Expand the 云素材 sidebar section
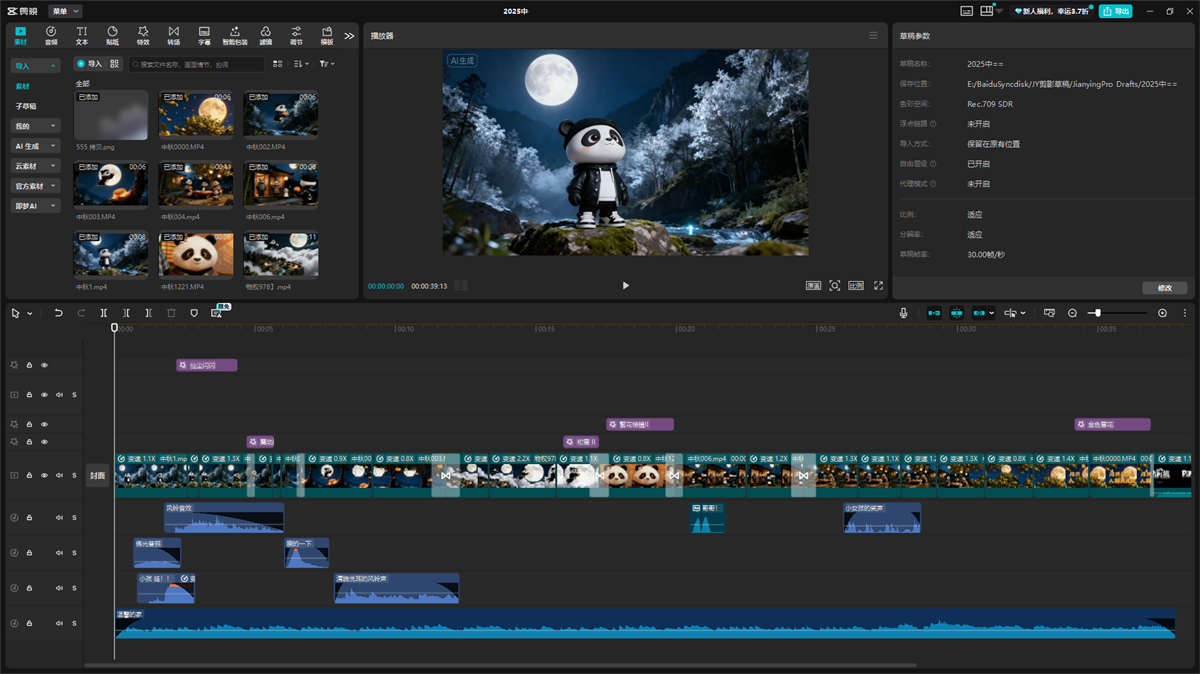The image size is (1200, 674). [36, 166]
